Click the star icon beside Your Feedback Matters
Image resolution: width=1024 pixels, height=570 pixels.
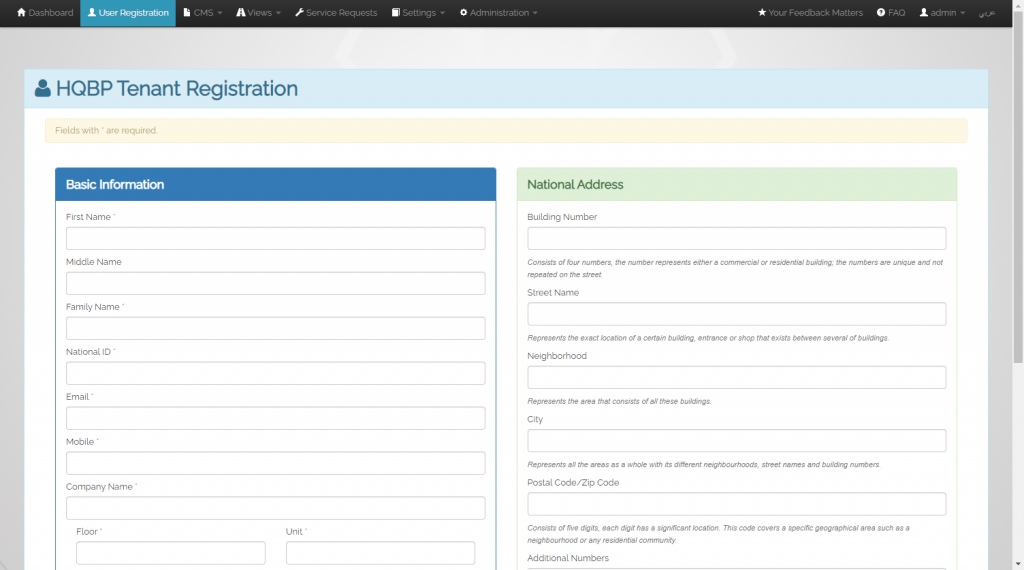762,13
